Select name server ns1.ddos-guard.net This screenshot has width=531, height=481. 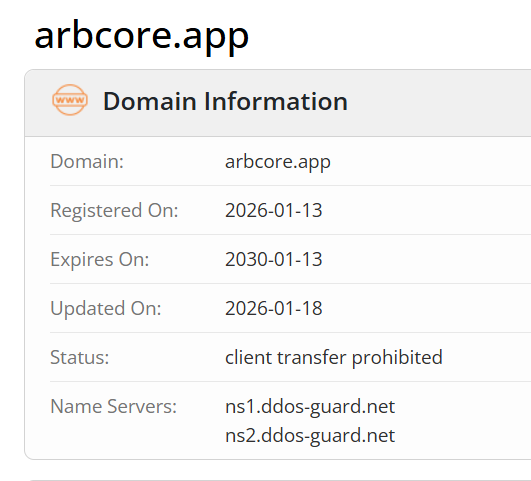pyautogui.click(x=310, y=407)
